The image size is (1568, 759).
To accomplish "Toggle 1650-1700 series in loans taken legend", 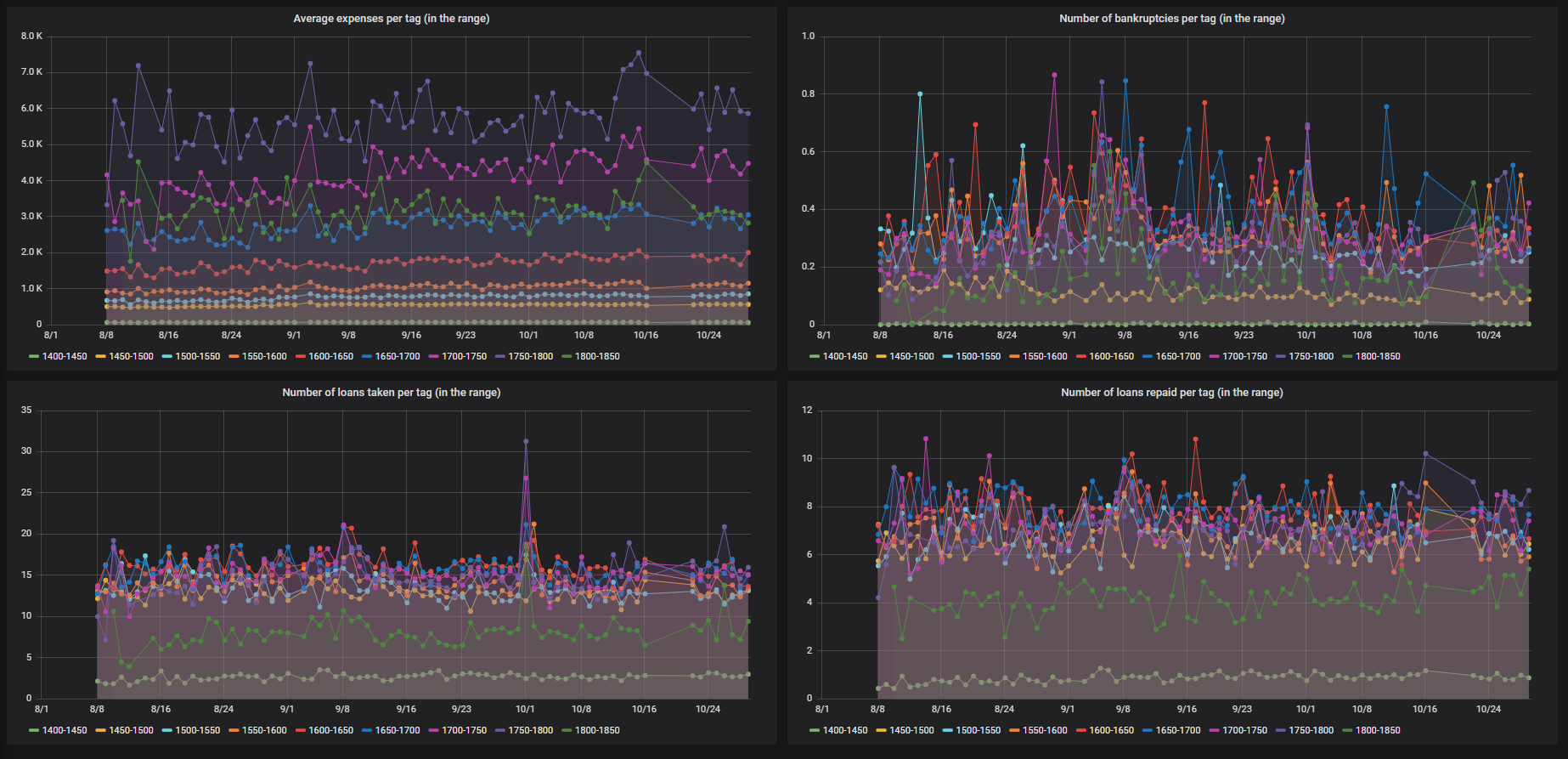I will [x=391, y=730].
